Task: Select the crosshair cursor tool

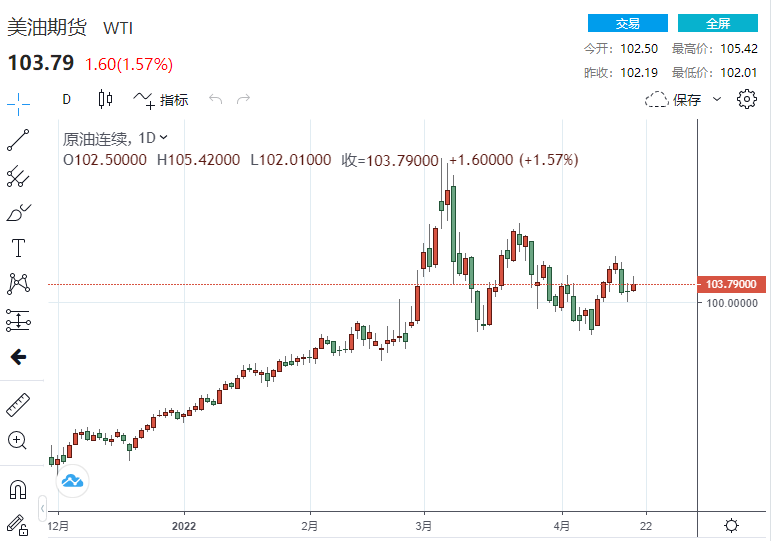Action: point(18,102)
